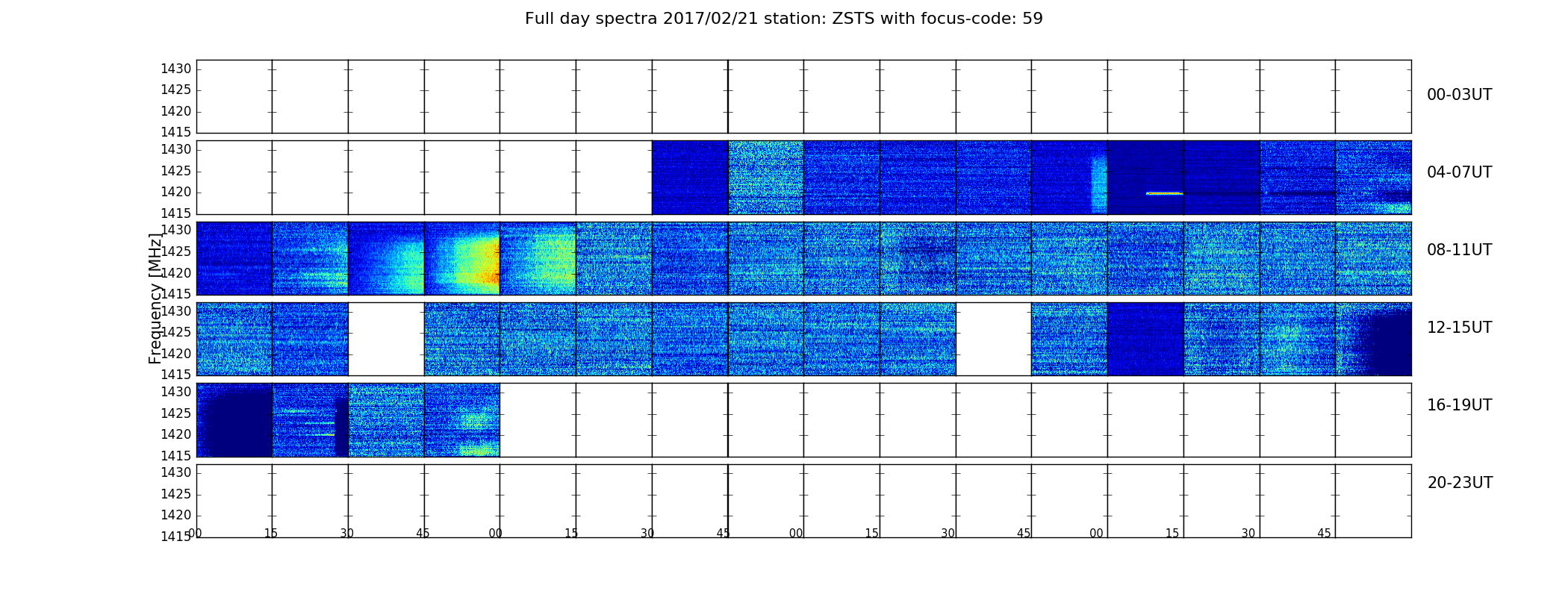Click the 1430 tick label in the 12-15UT row
The width and height of the screenshot is (1568, 597).
pyautogui.click(x=176, y=311)
